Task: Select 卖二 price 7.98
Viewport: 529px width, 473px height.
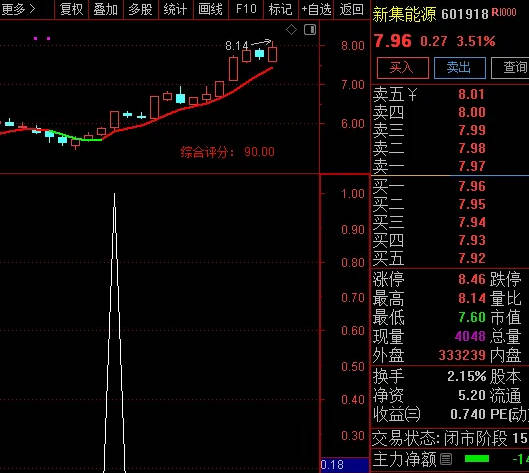Action: (x=471, y=148)
